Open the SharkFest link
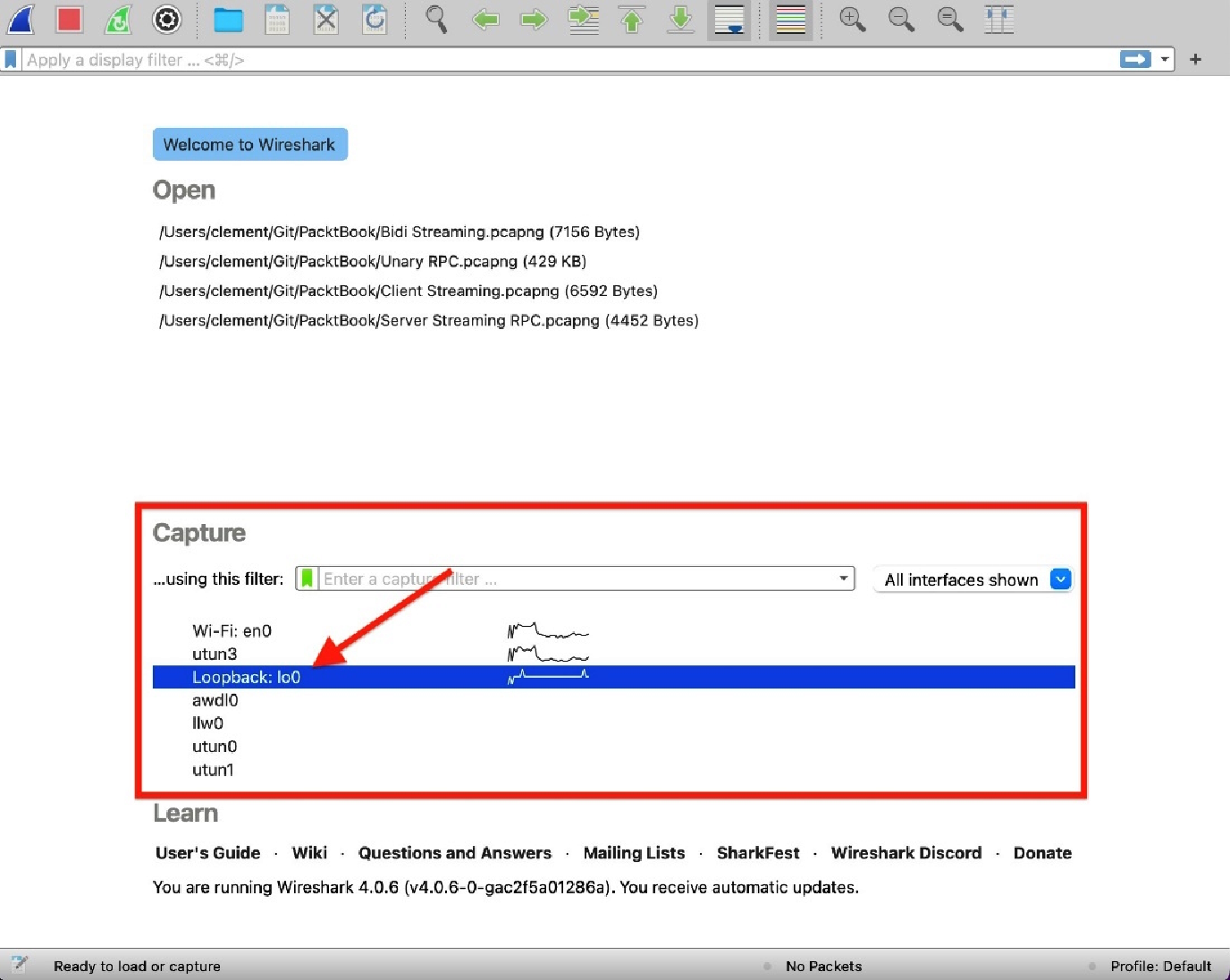Image resolution: width=1230 pixels, height=980 pixels. coord(758,853)
